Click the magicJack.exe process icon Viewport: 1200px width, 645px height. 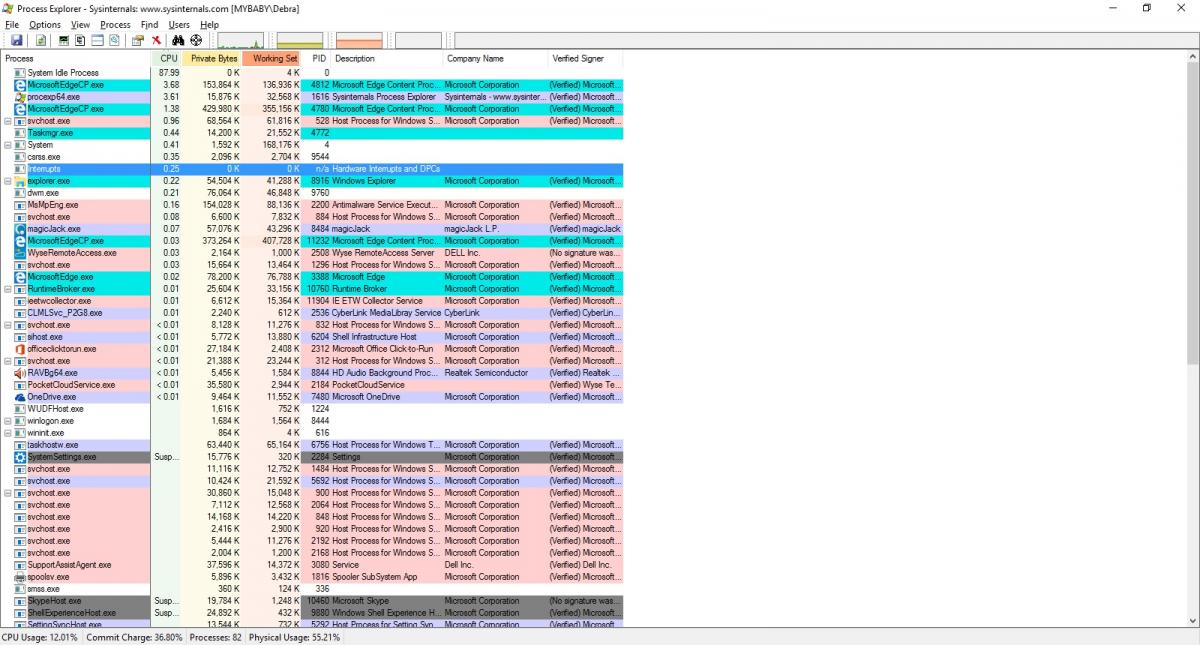[20, 229]
